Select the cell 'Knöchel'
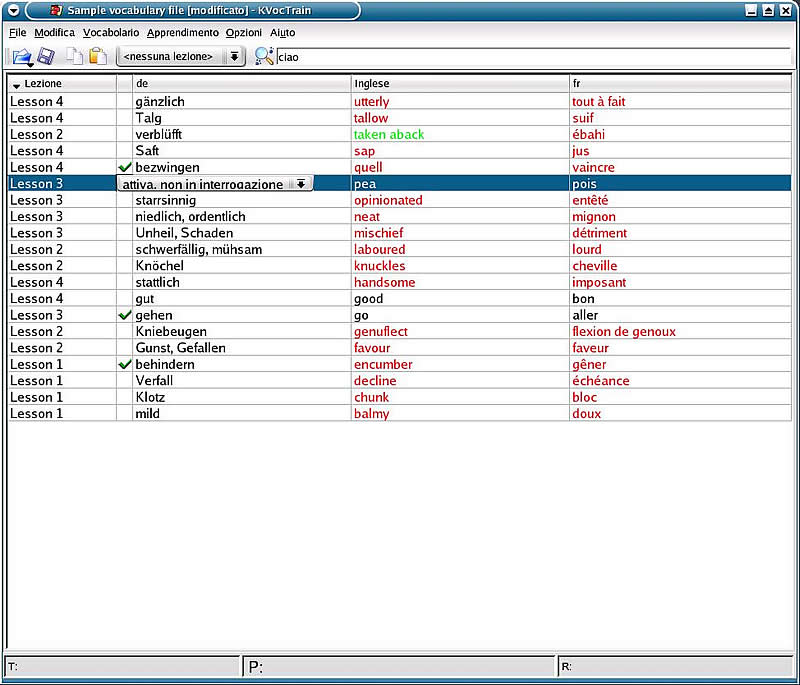 pos(242,266)
